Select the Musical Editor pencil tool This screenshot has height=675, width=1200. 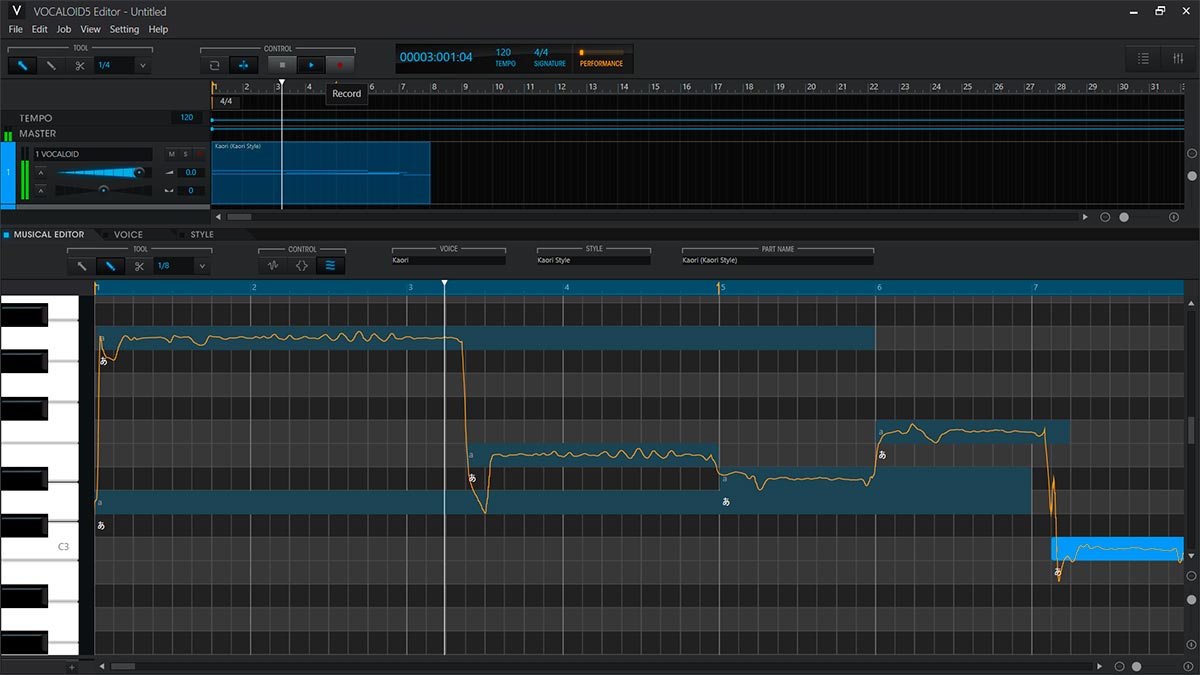click(x=111, y=266)
